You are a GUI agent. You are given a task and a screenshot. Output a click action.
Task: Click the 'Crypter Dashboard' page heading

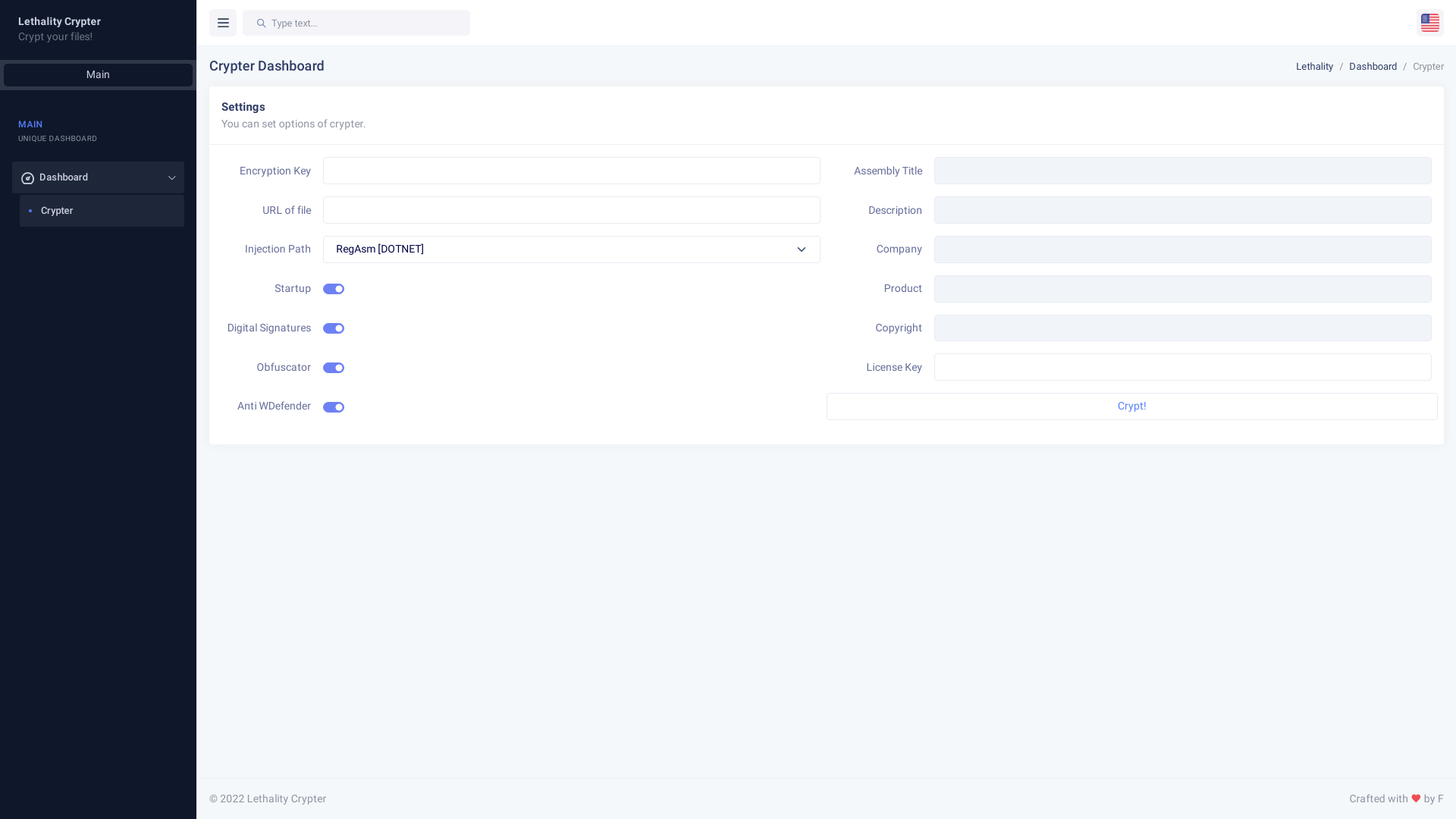point(267,66)
